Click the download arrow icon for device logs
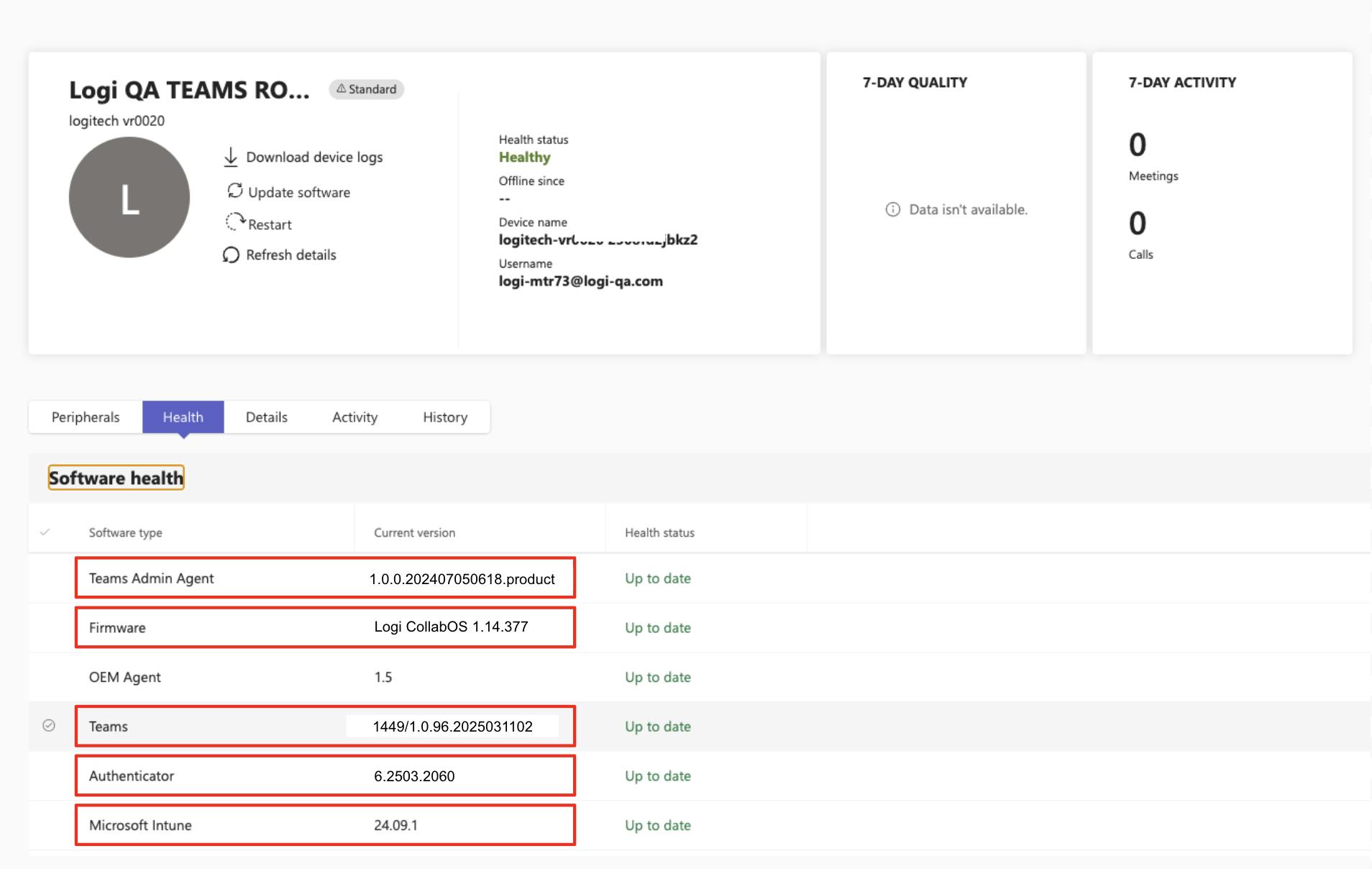1372x869 pixels. (231, 157)
